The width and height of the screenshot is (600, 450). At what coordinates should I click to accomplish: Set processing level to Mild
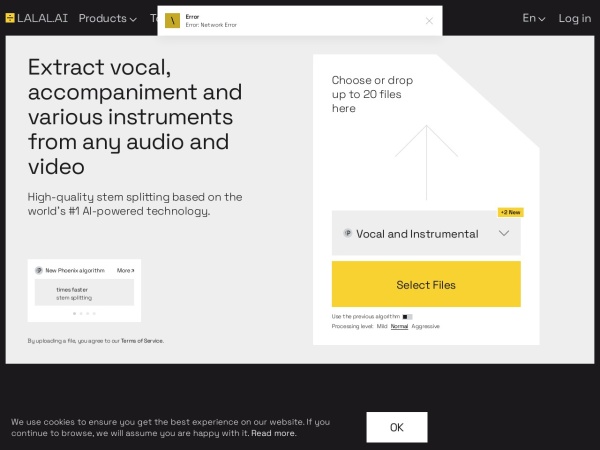[x=382, y=326]
